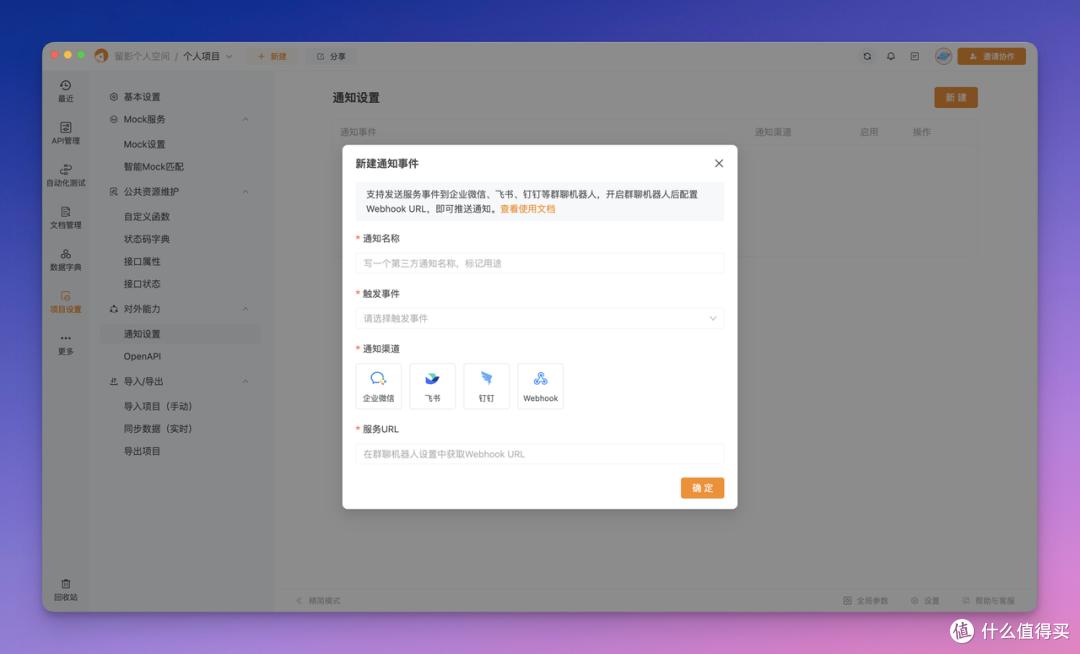Screen dimensions: 1080x654
Task: Focus the 通知名称 input field
Action: [539, 263]
